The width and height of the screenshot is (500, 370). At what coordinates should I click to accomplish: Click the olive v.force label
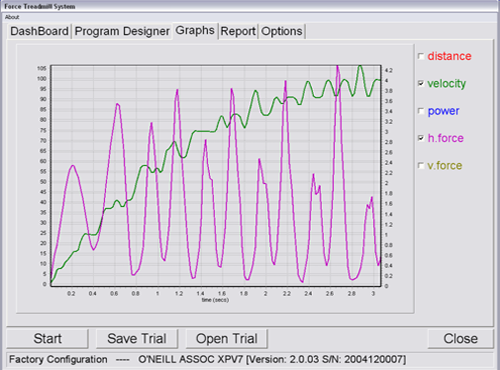(445, 165)
